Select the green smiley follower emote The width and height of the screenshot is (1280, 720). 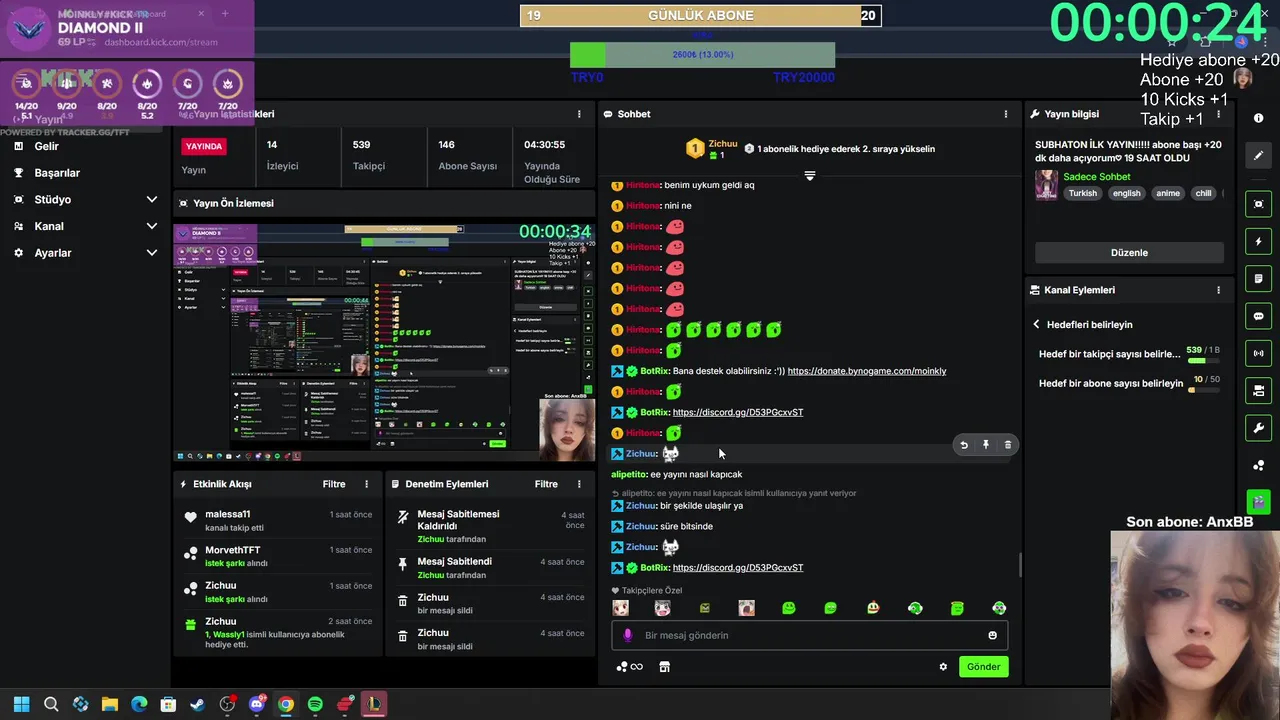[x=789, y=608]
